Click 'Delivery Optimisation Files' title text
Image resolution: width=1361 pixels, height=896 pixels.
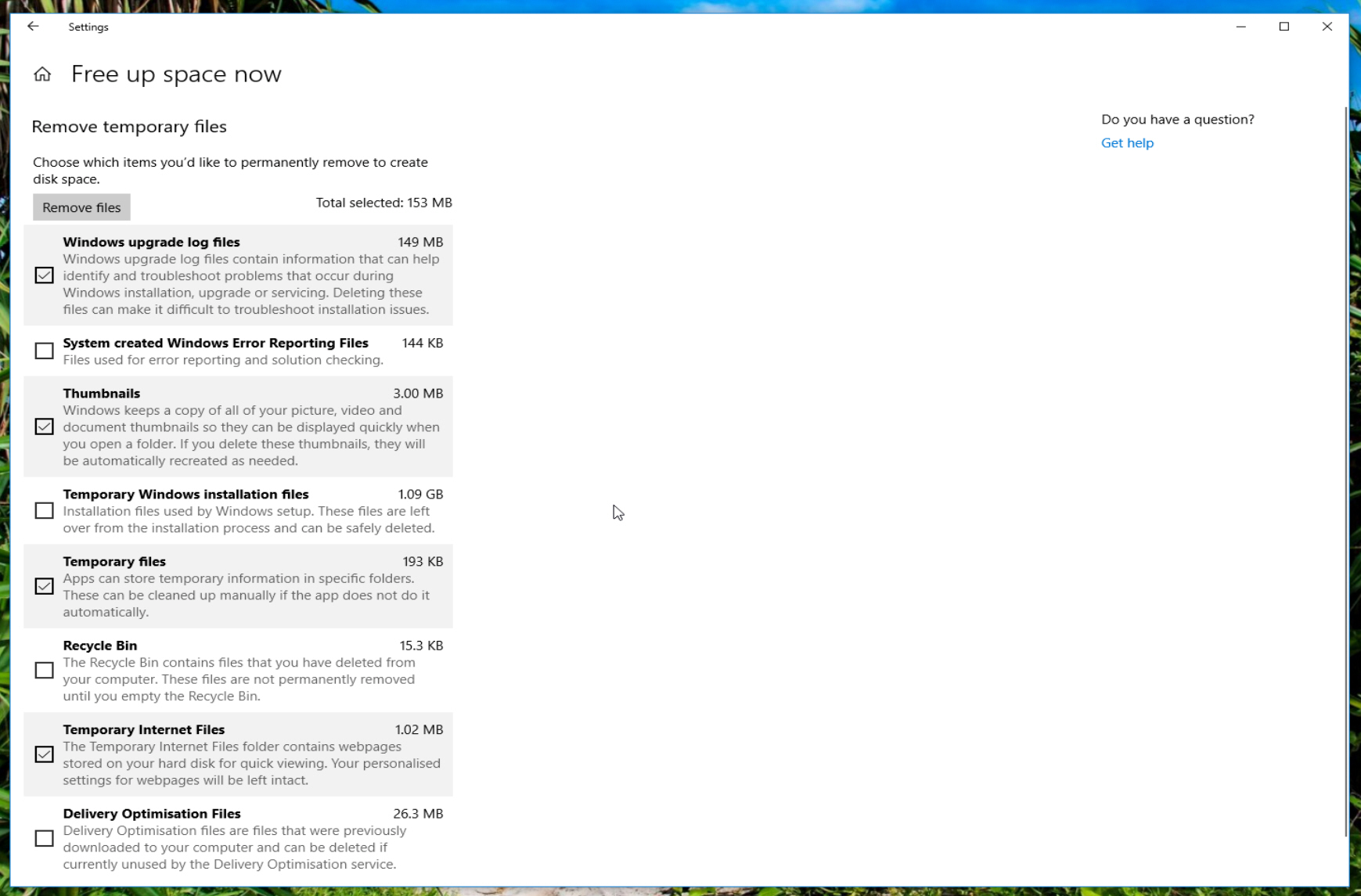coord(152,814)
